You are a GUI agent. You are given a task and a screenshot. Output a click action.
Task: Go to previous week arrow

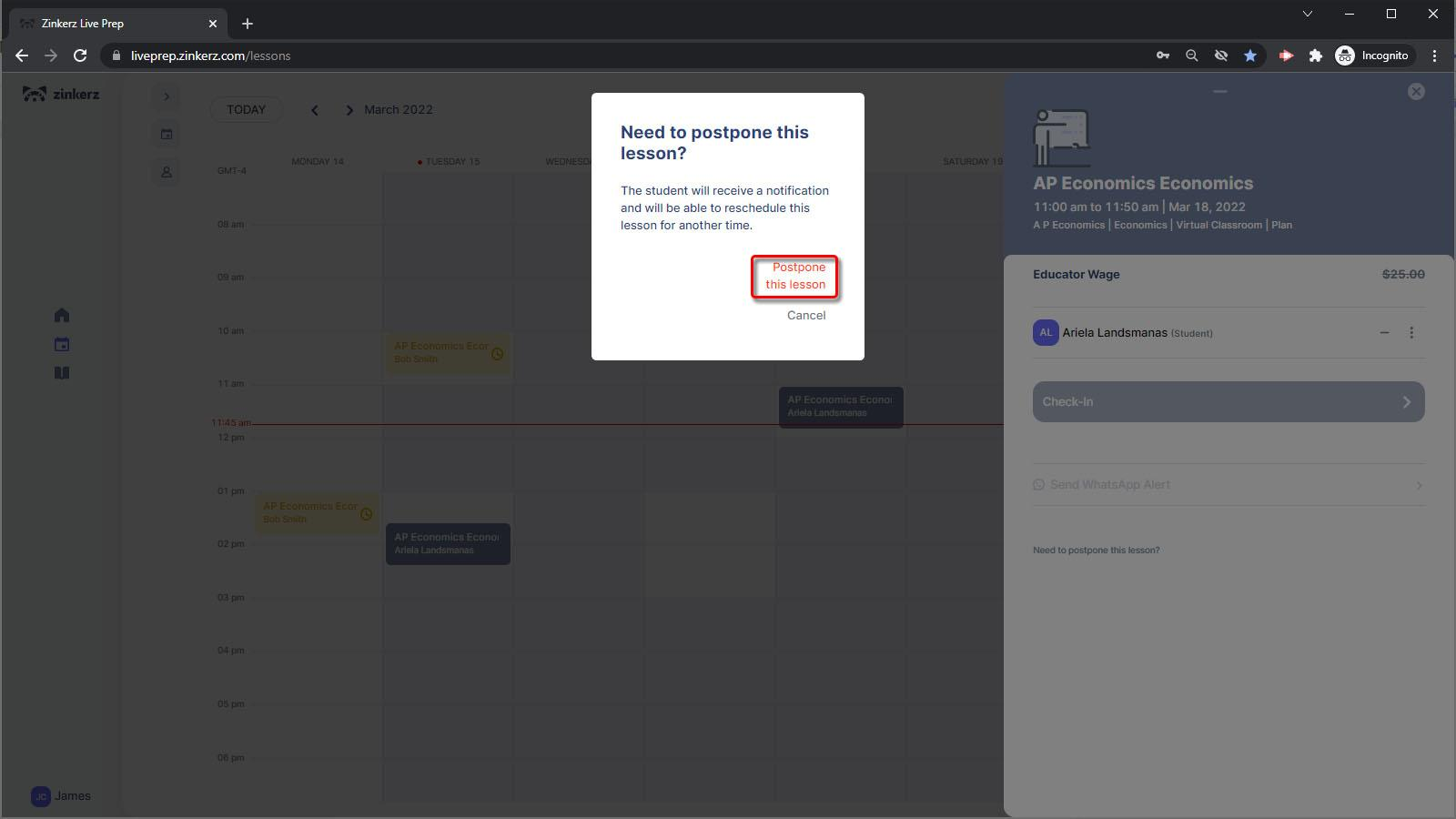[x=315, y=110]
